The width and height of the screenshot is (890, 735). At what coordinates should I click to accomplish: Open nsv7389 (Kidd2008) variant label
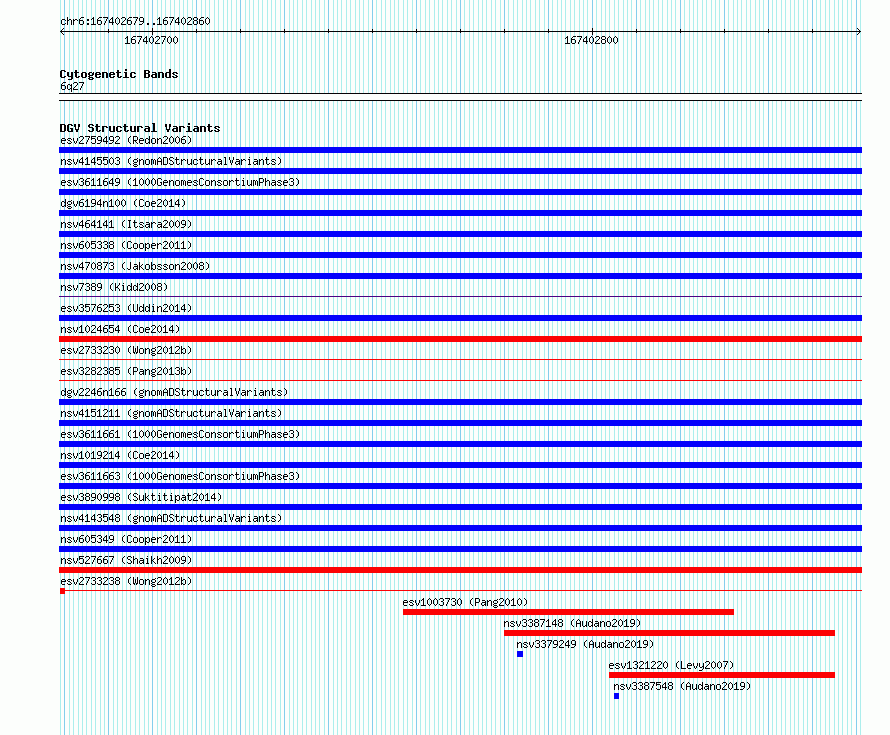click(x=114, y=287)
